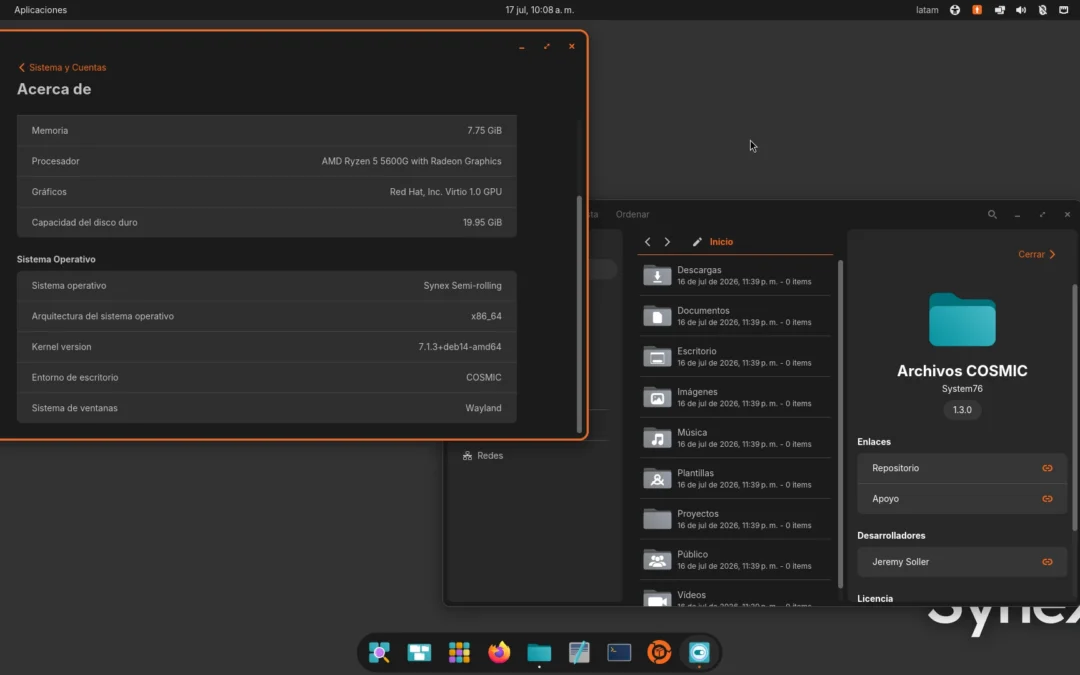
Task: Minimize the Files window
Action: click(x=1017, y=215)
